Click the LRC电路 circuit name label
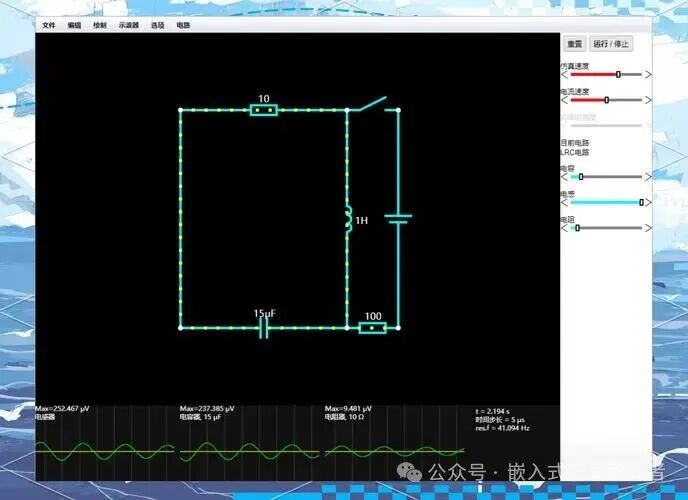 (575, 153)
